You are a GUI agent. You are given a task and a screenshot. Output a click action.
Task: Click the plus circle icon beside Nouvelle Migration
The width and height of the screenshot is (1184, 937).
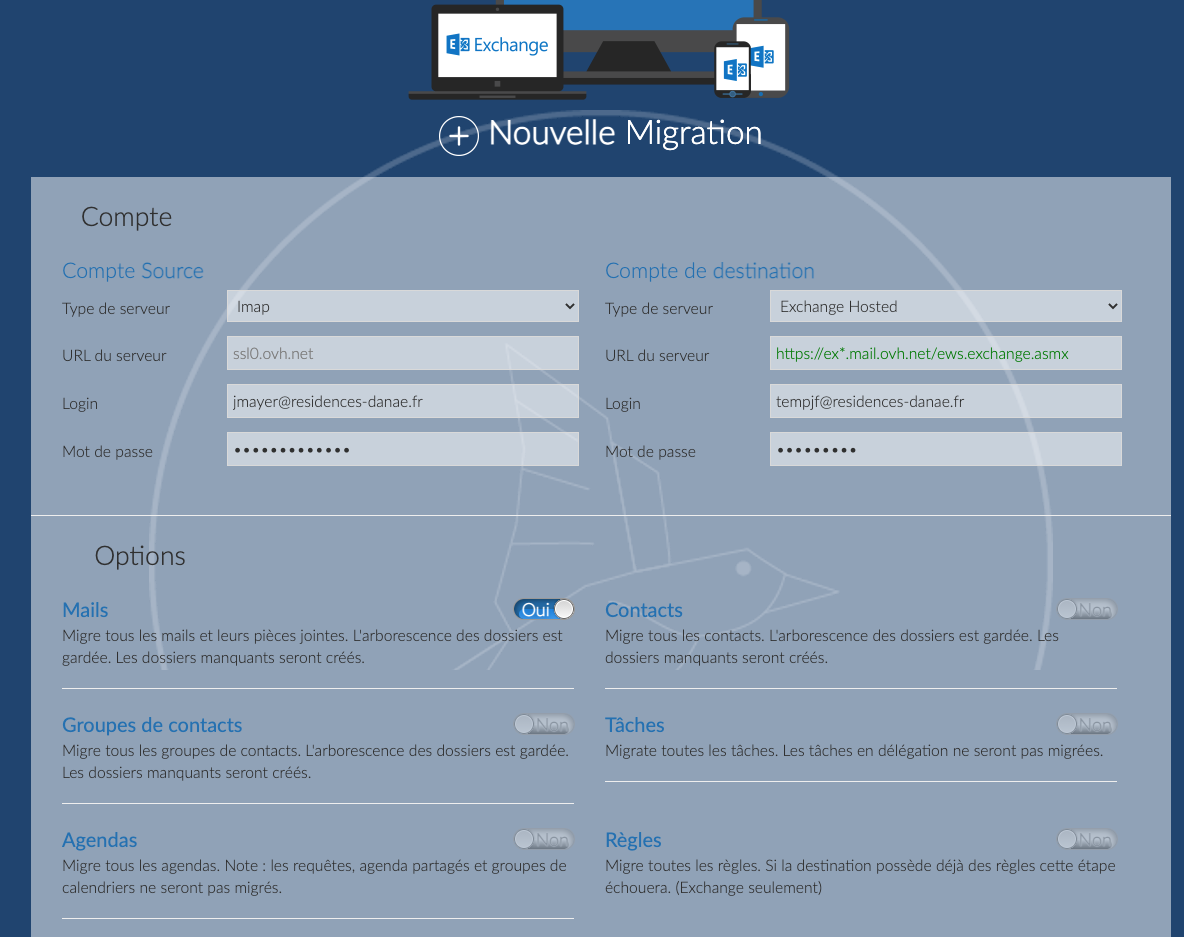459,135
